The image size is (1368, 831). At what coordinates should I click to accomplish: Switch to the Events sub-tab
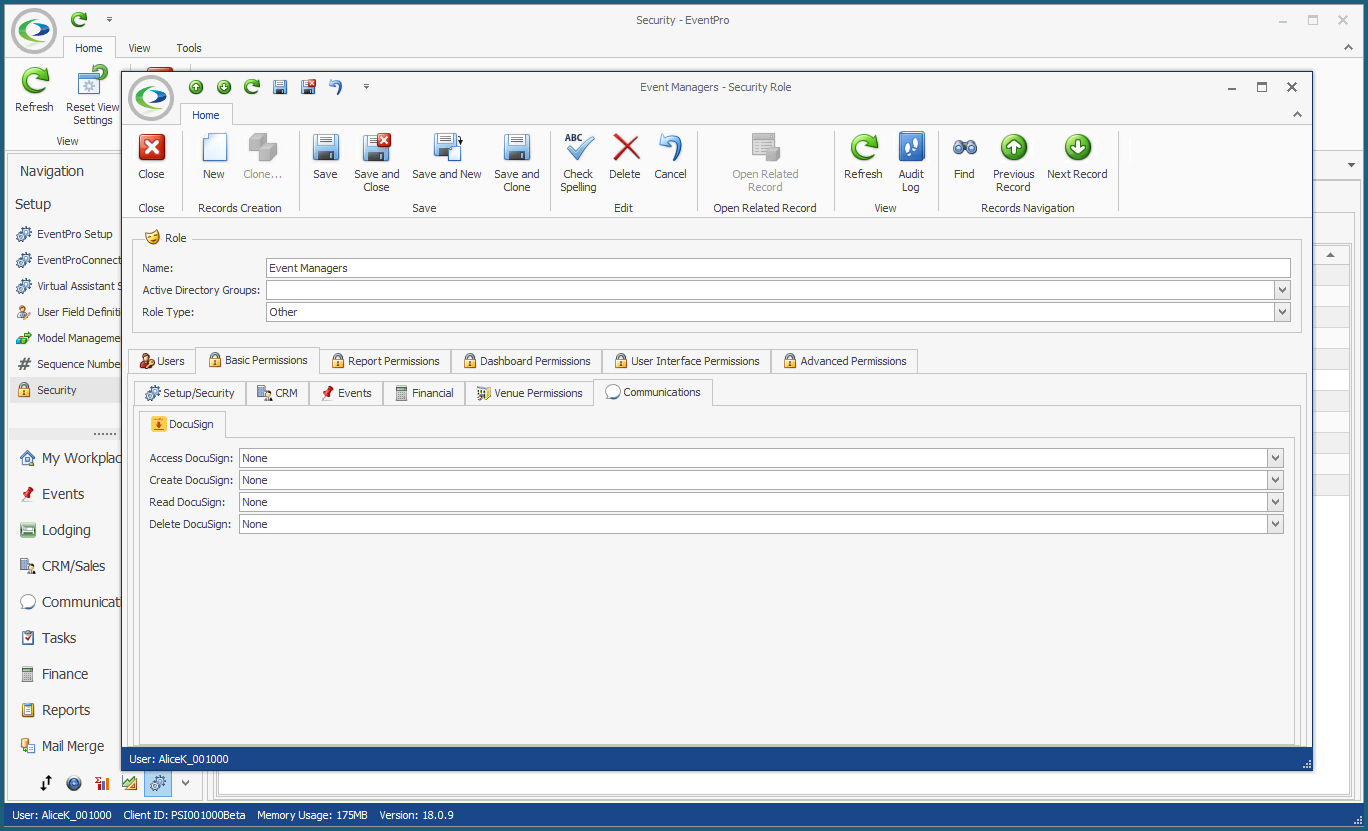(x=346, y=393)
